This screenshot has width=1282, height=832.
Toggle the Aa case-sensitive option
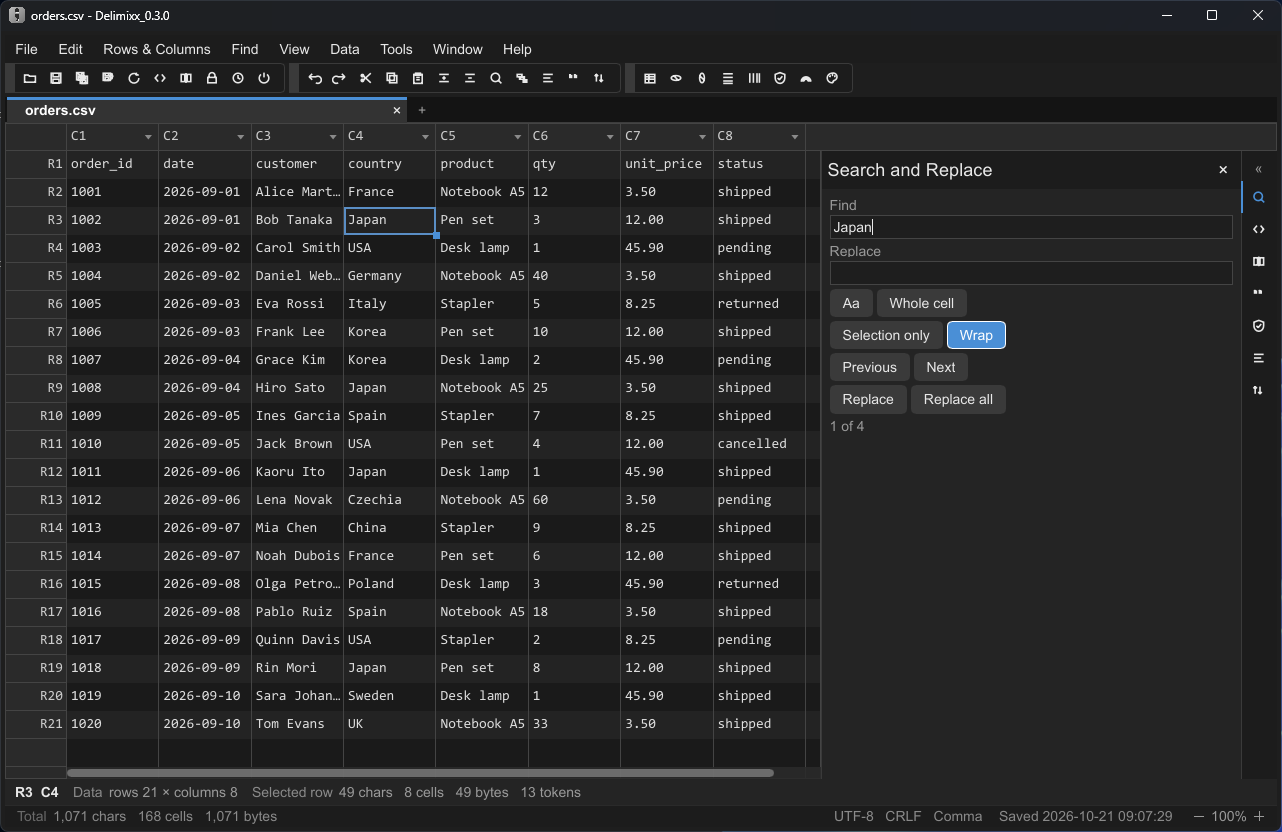coord(851,303)
